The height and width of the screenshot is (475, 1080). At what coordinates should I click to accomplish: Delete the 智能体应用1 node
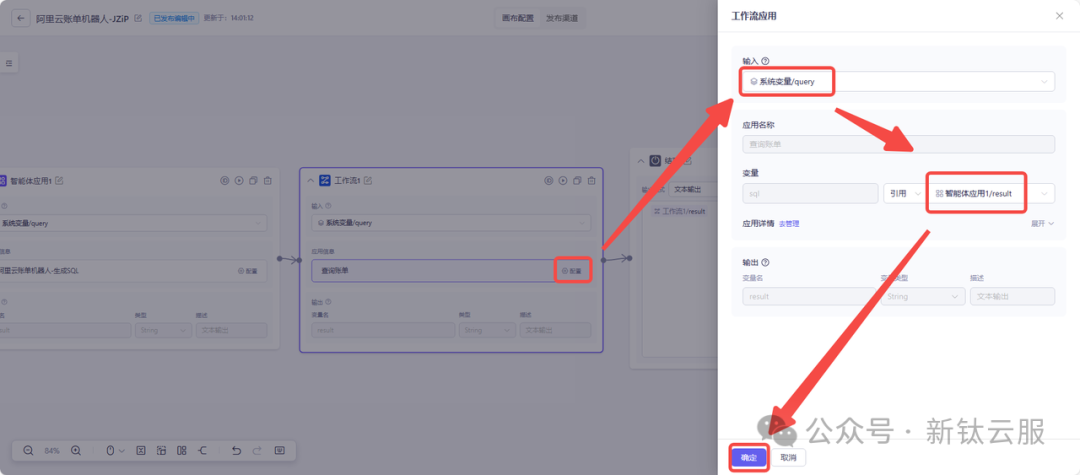point(267,181)
